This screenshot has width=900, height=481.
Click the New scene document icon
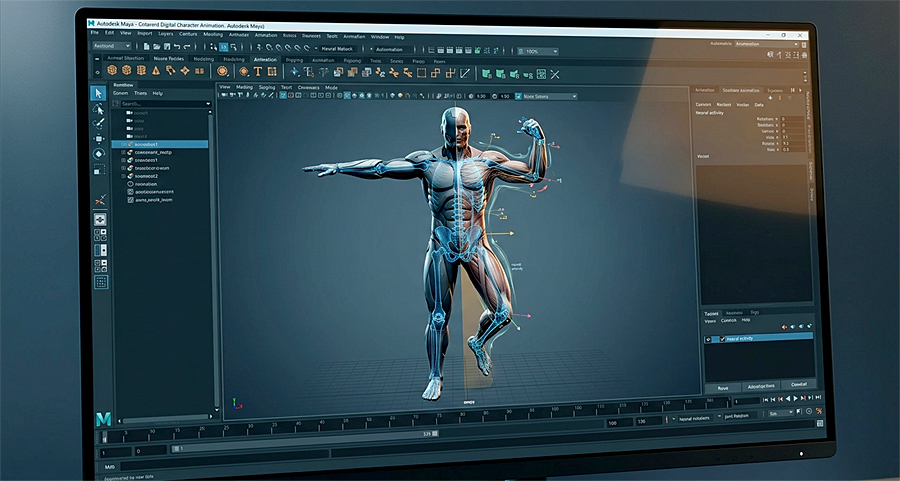pos(147,46)
